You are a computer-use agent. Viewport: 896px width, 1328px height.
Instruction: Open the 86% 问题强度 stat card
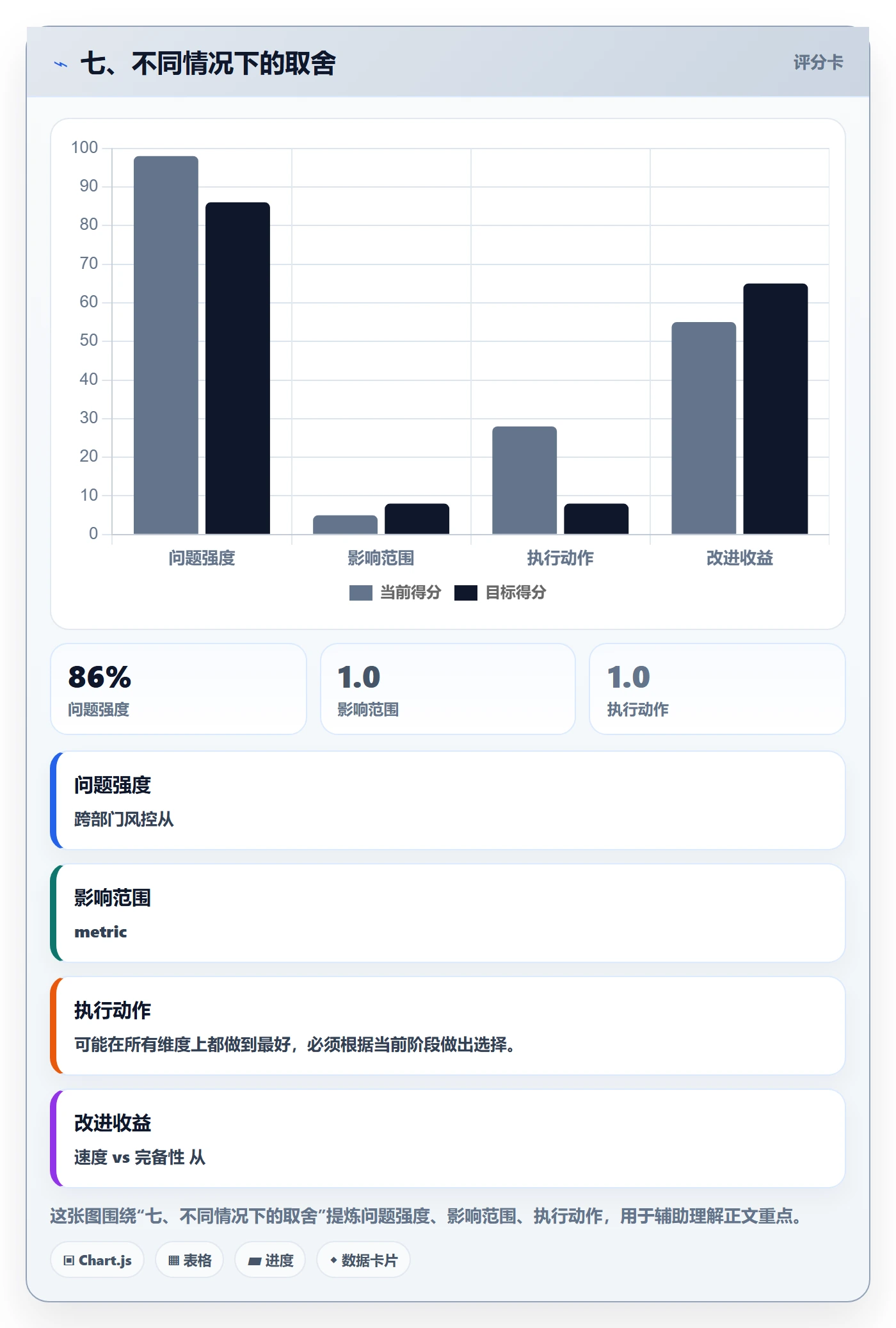179,689
